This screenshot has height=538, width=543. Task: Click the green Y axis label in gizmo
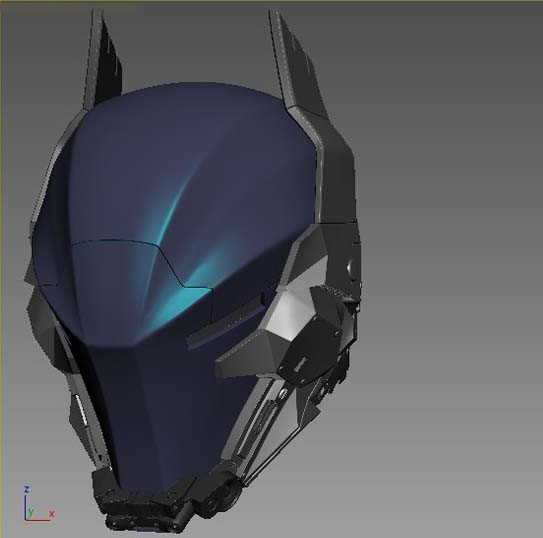click(31, 512)
